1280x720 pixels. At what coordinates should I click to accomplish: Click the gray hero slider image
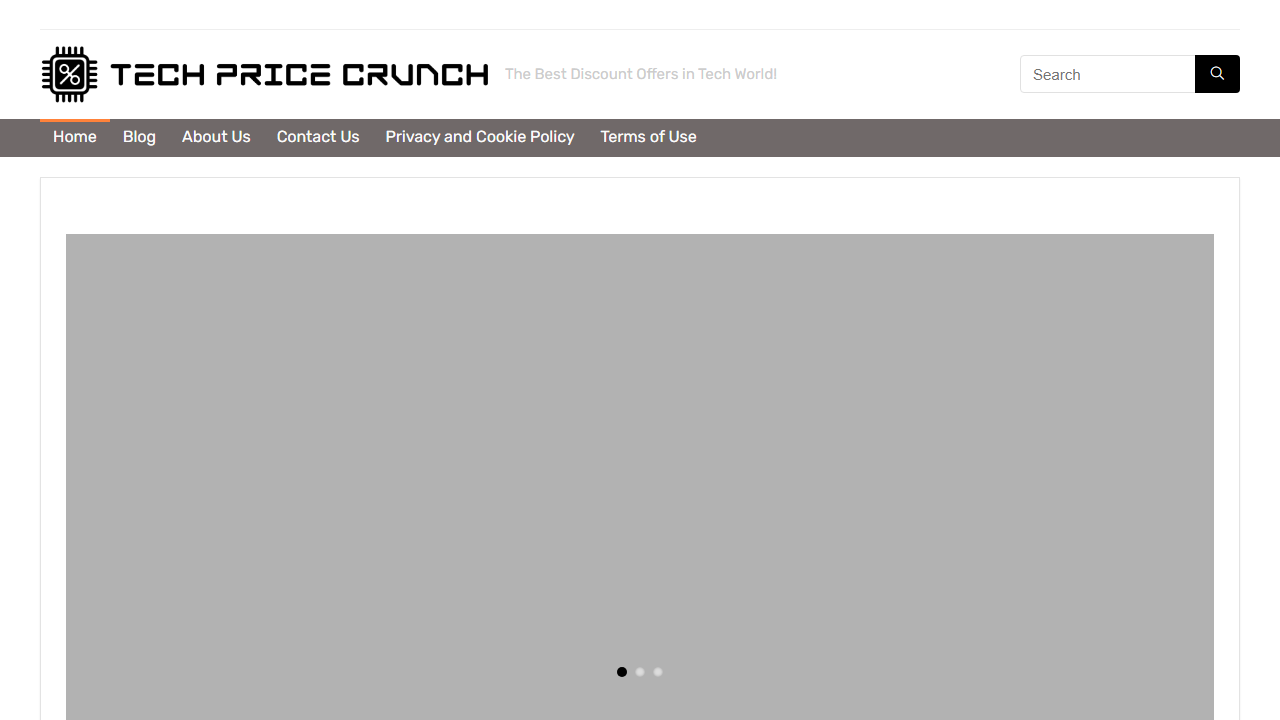640,450
